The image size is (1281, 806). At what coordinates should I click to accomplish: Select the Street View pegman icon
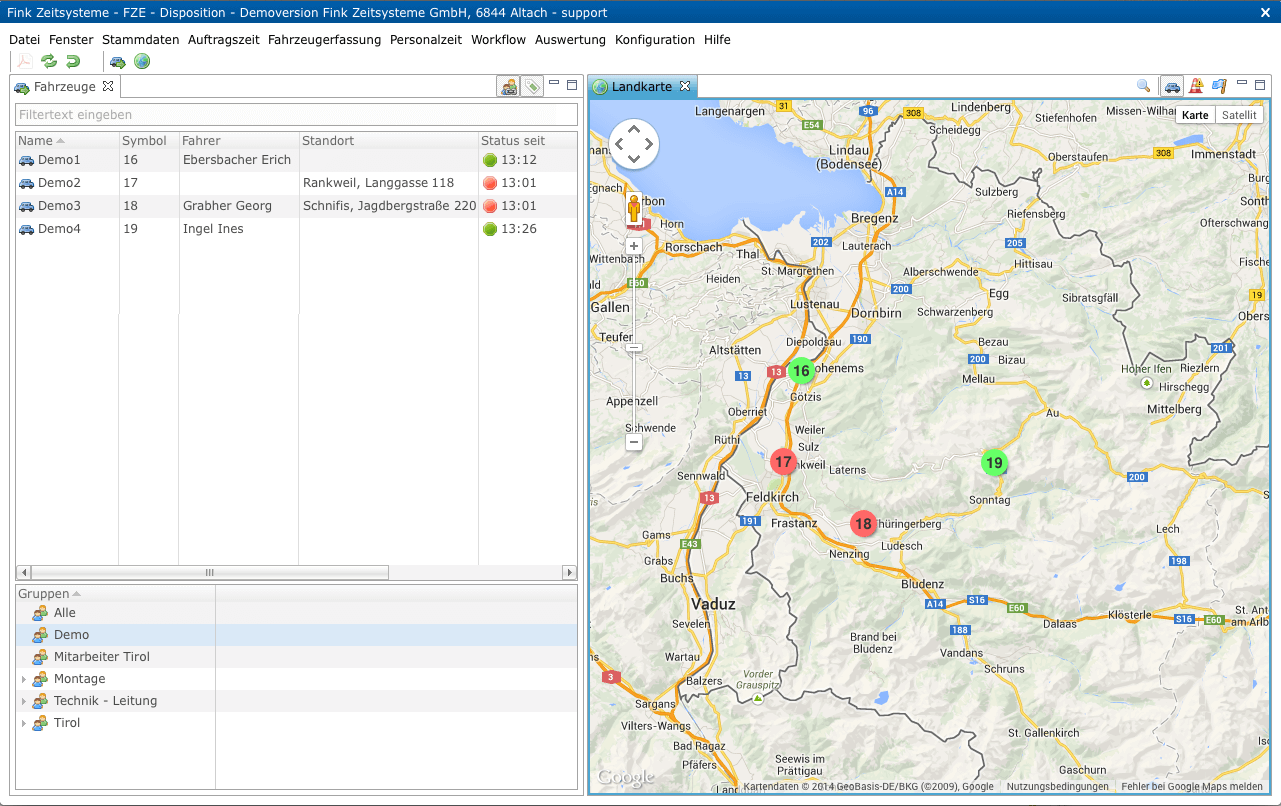(x=634, y=210)
